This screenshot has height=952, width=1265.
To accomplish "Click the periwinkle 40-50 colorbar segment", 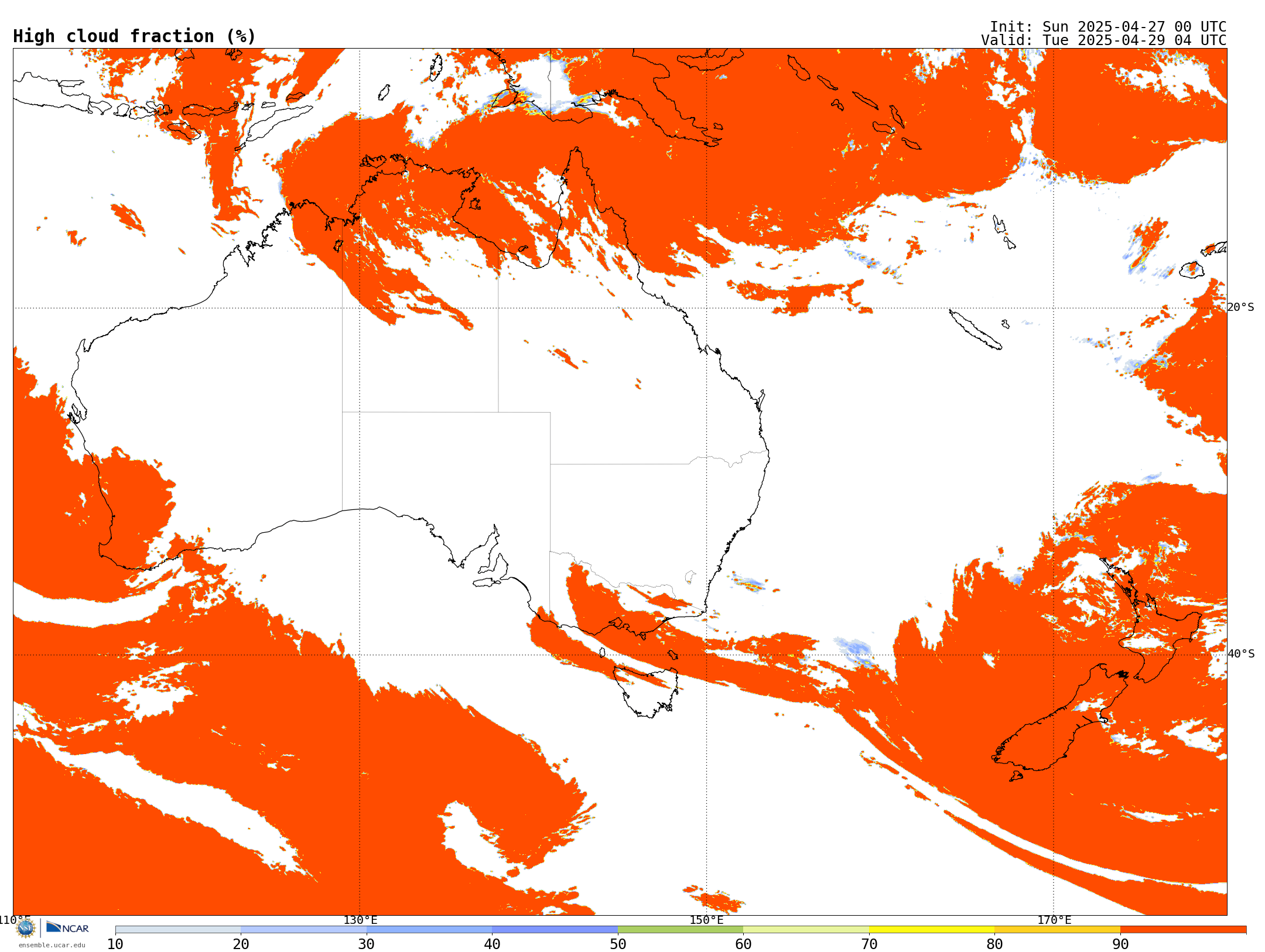I will click(555, 930).
